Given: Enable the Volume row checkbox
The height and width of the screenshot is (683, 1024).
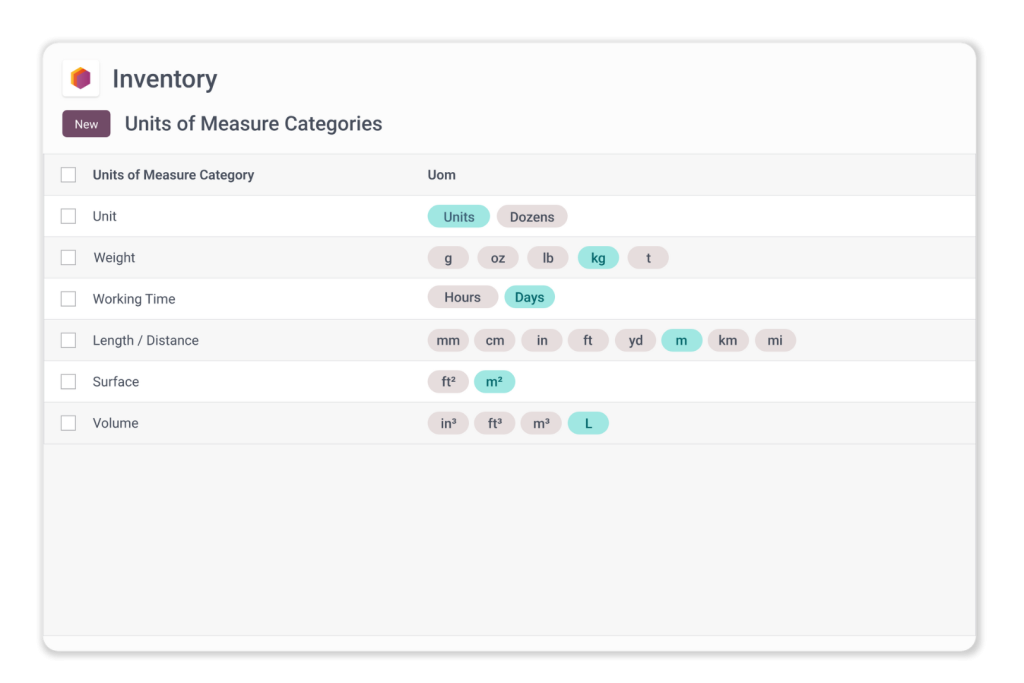Looking at the screenshot, I should pos(68,423).
